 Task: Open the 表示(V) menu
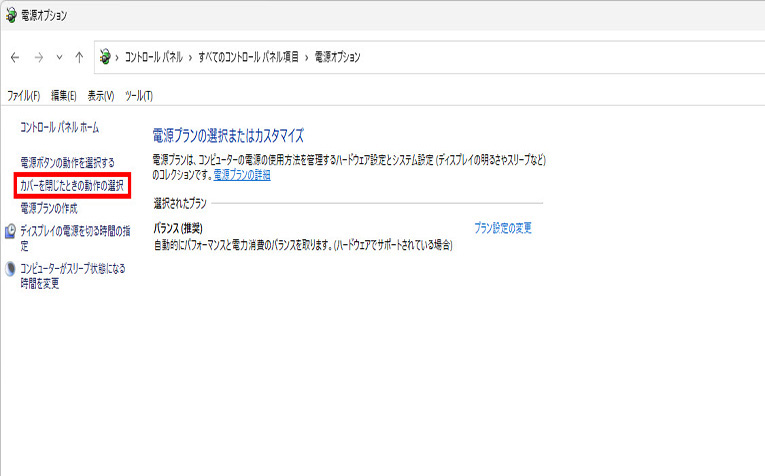click(x=101, y=96)
